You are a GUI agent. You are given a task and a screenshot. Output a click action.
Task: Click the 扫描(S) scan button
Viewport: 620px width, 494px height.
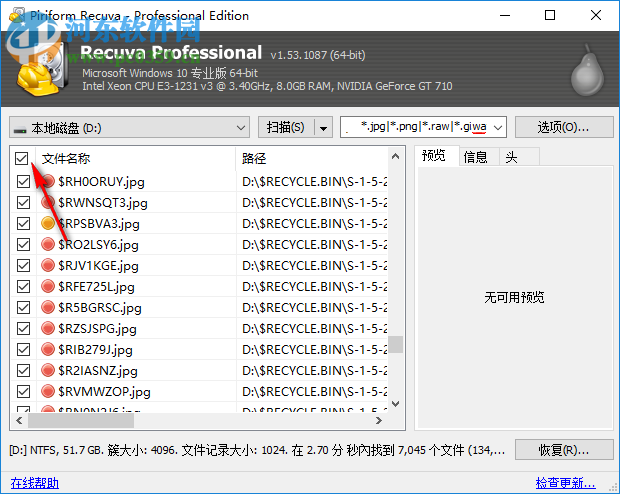point(286,127)
